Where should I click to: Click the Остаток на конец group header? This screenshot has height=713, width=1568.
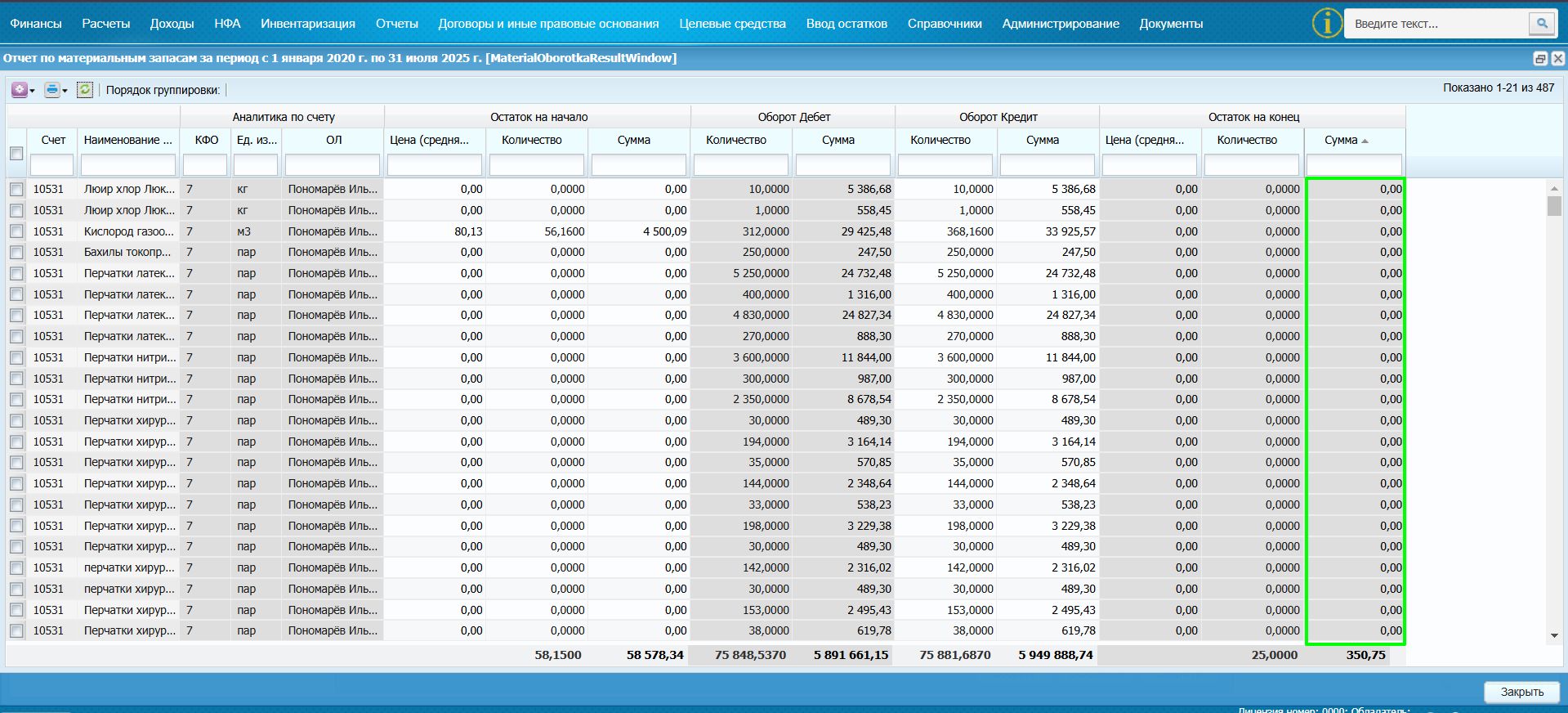[1253, 117]
